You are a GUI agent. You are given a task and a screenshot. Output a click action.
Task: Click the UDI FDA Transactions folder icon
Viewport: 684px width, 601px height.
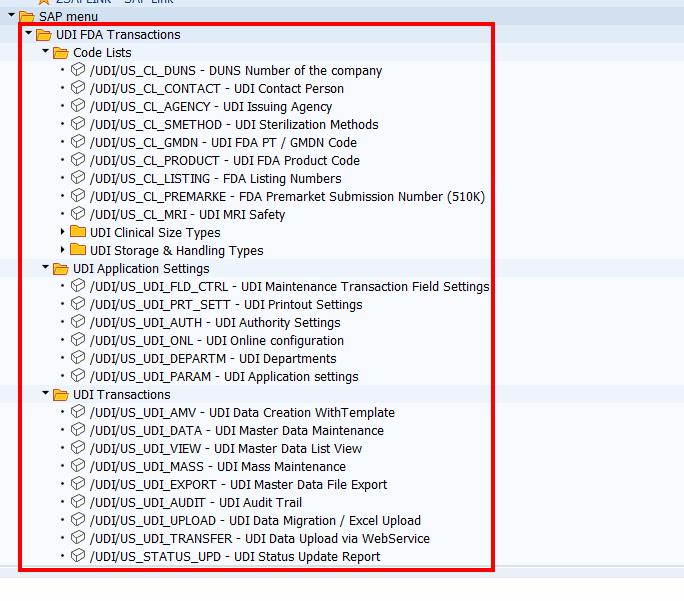click(x=44, y=34)
